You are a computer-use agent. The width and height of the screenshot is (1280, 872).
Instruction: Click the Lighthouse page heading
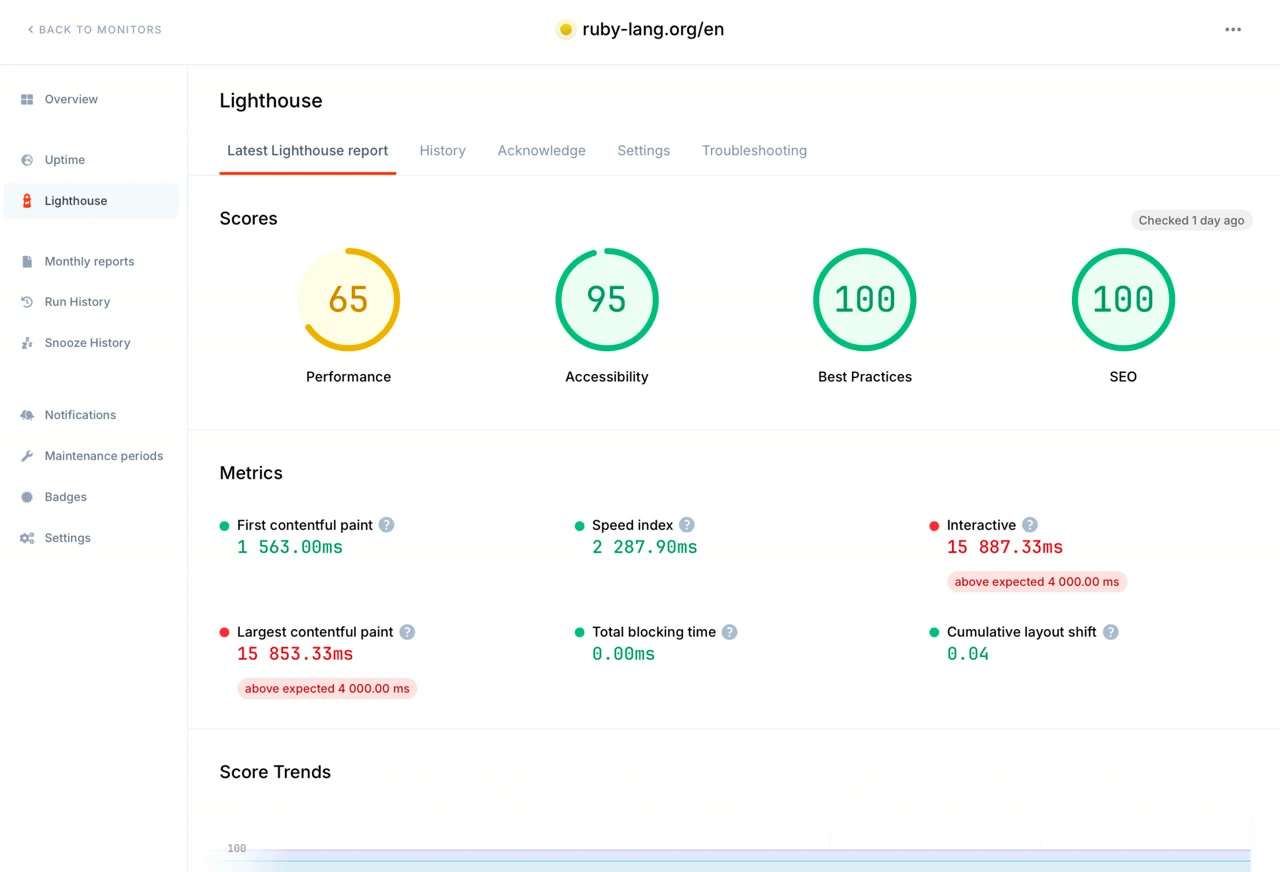tap(271, 101)
